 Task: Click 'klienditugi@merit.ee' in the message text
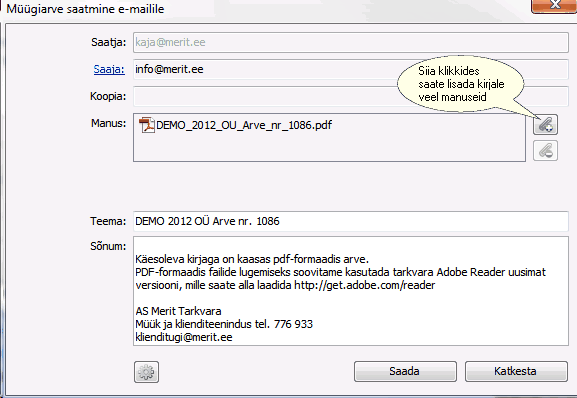[x=184, y=337]
